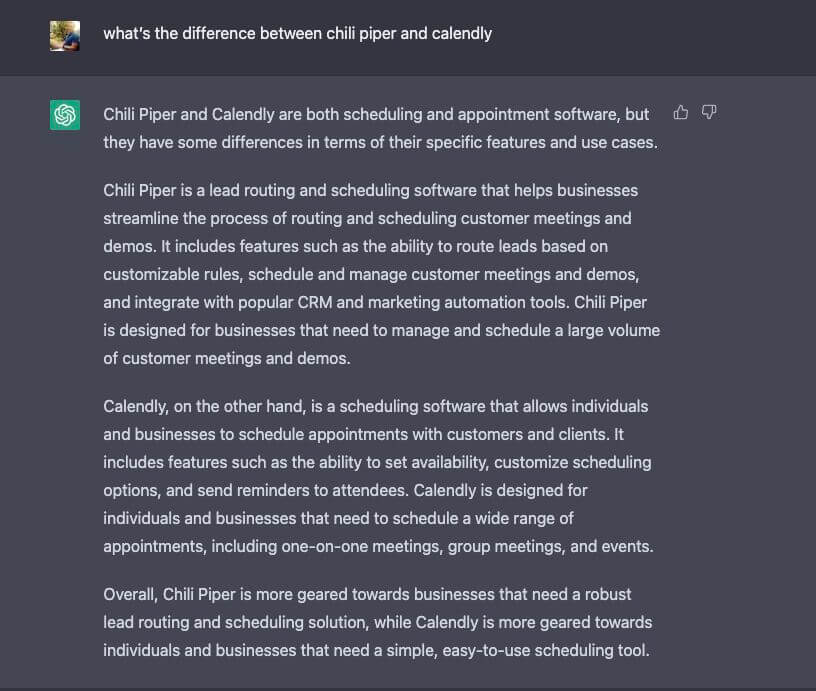The image size is (816, 691).
Task: Click the first paragraph of the response
Action: click(380, 128)
